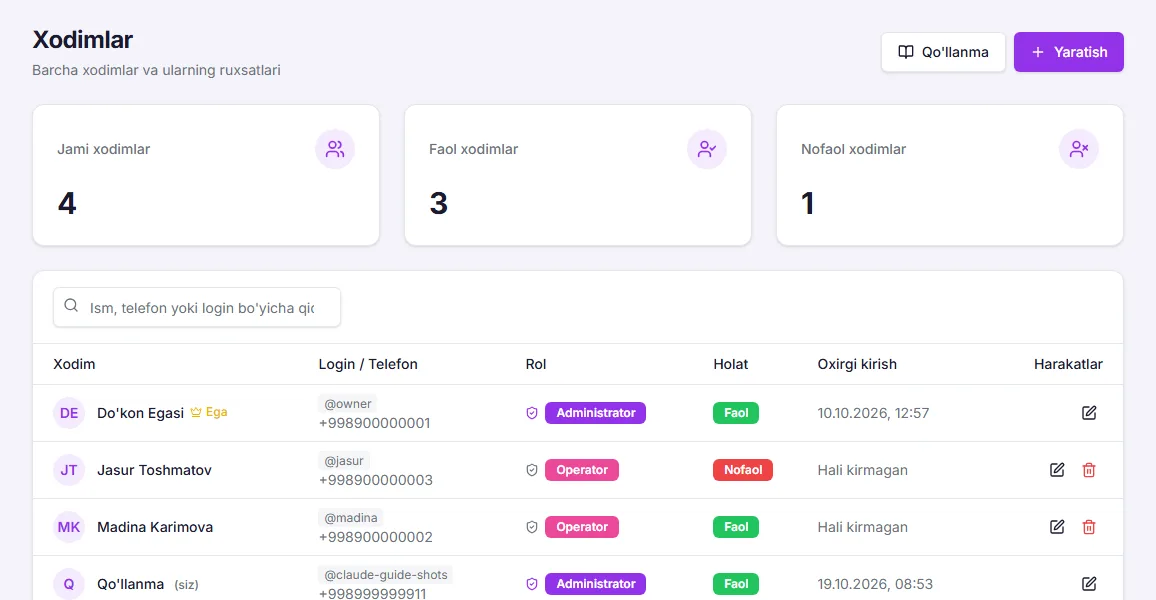The width and height of the screenshot is (1156, 600).
Task: Click the Jami xodimlar total count 4
Action: (67, 203)
